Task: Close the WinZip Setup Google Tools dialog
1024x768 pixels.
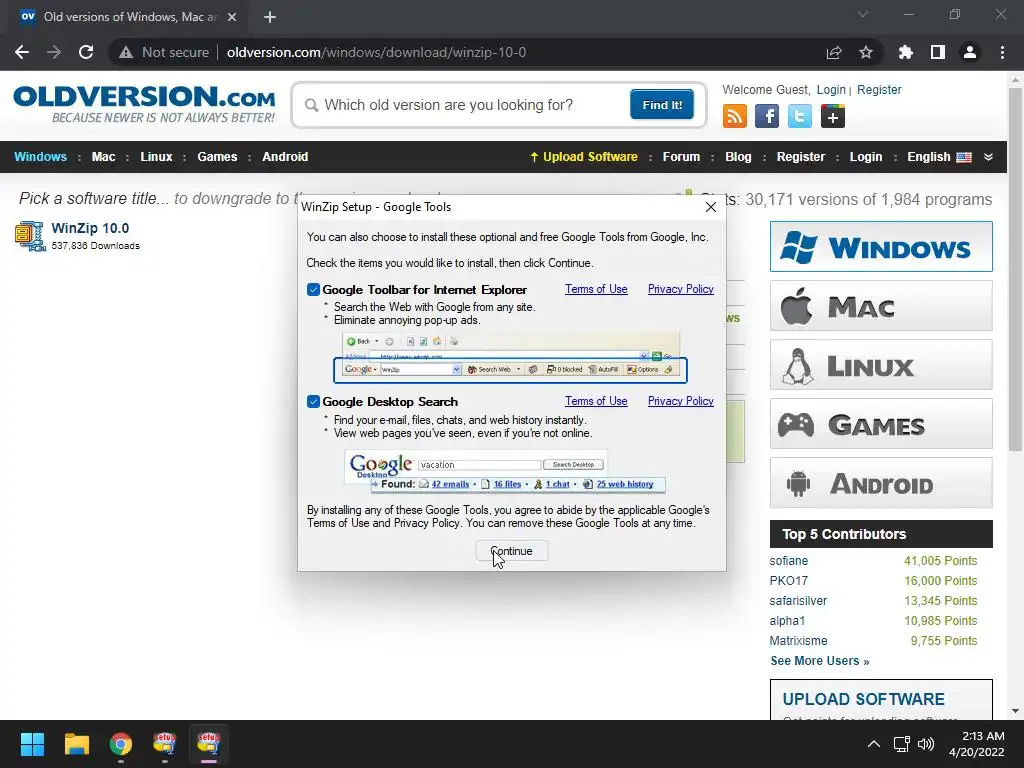Action: click(x=711, y=207)
